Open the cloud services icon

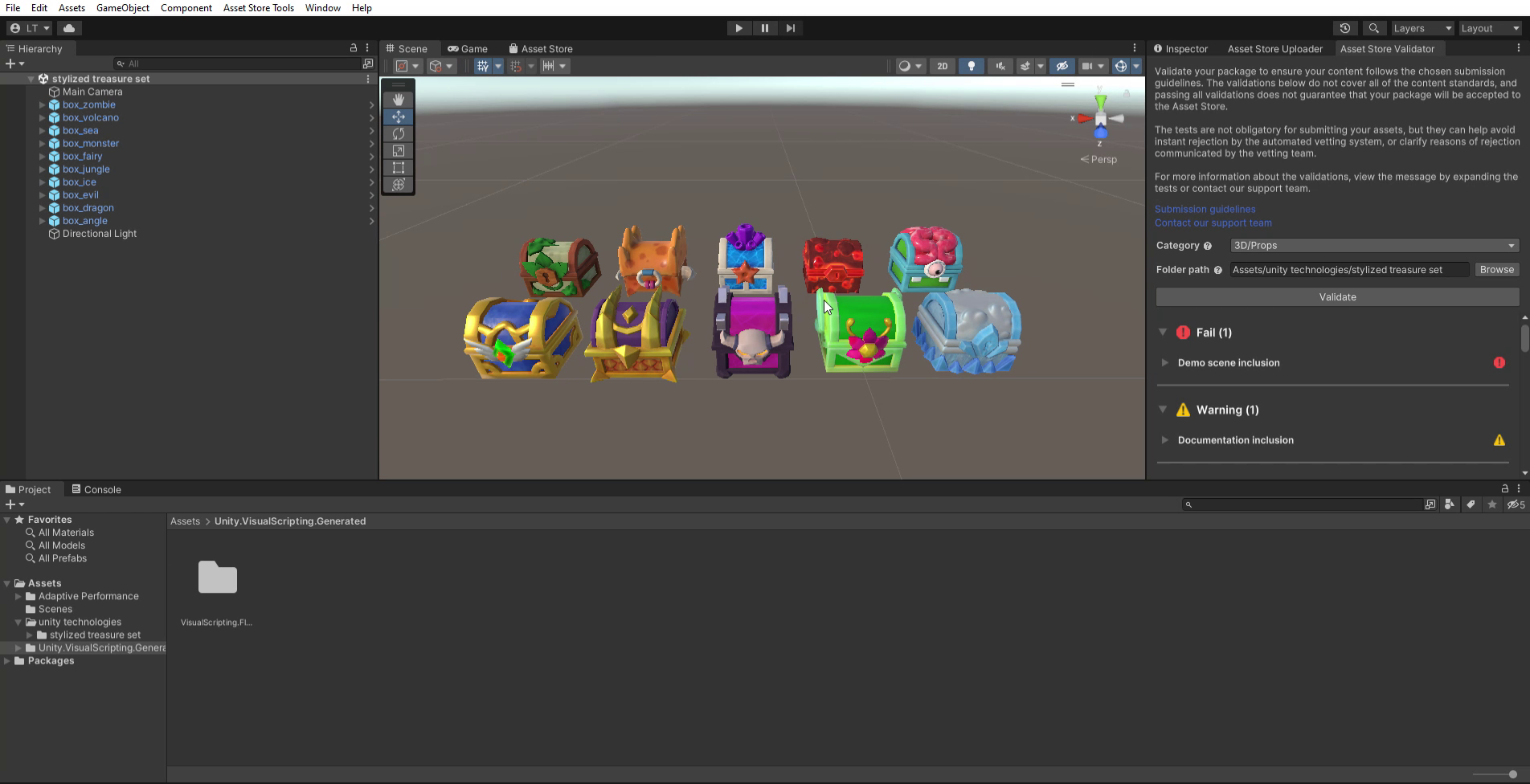point(69,28)
